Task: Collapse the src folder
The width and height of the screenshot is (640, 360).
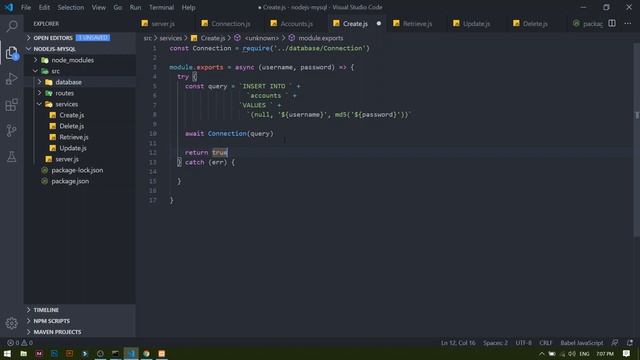Action: click(80, 71)
